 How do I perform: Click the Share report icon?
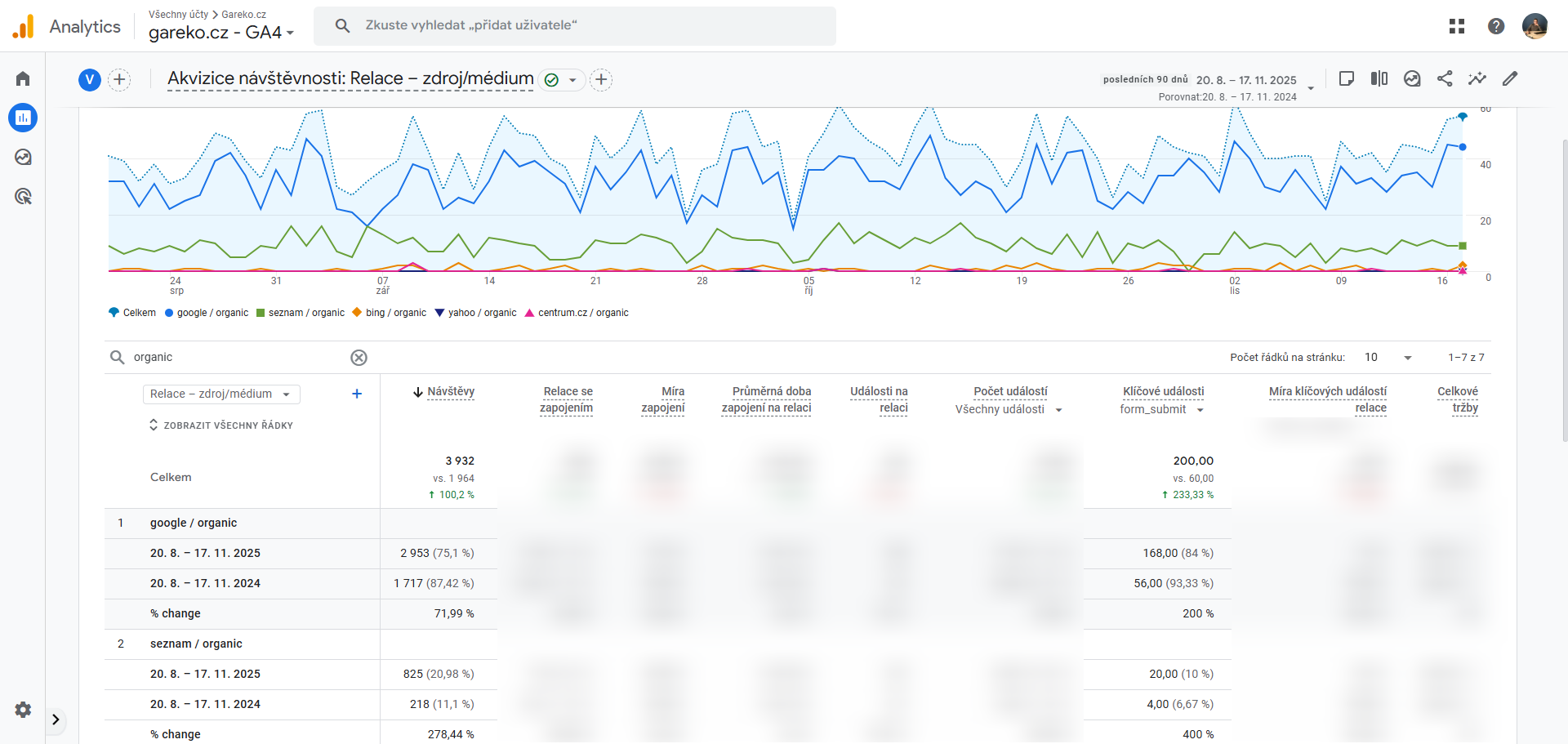[1445, 78]
